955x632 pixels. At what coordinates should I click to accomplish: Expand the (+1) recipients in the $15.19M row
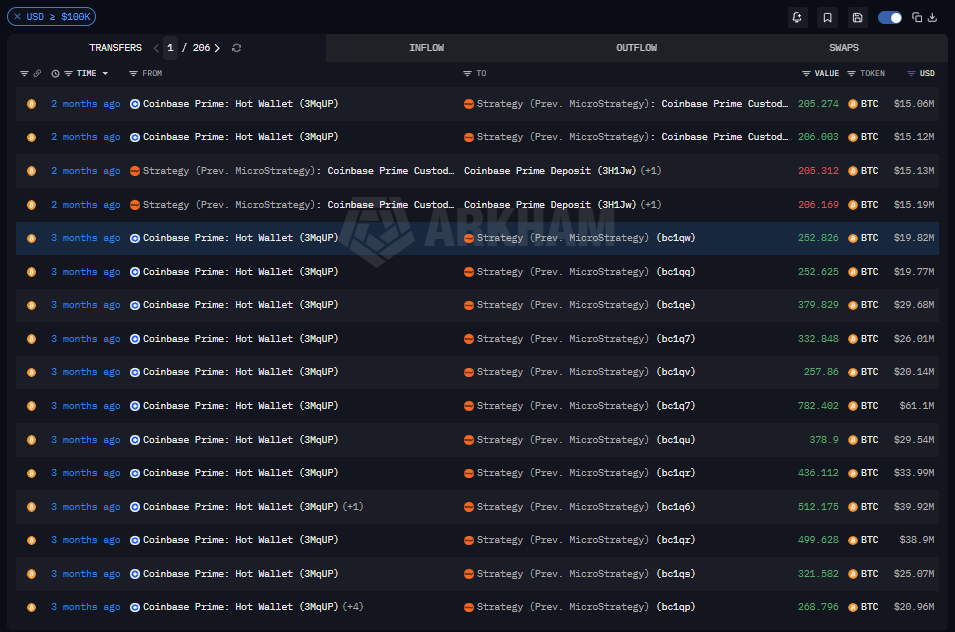tap(651, 205)
